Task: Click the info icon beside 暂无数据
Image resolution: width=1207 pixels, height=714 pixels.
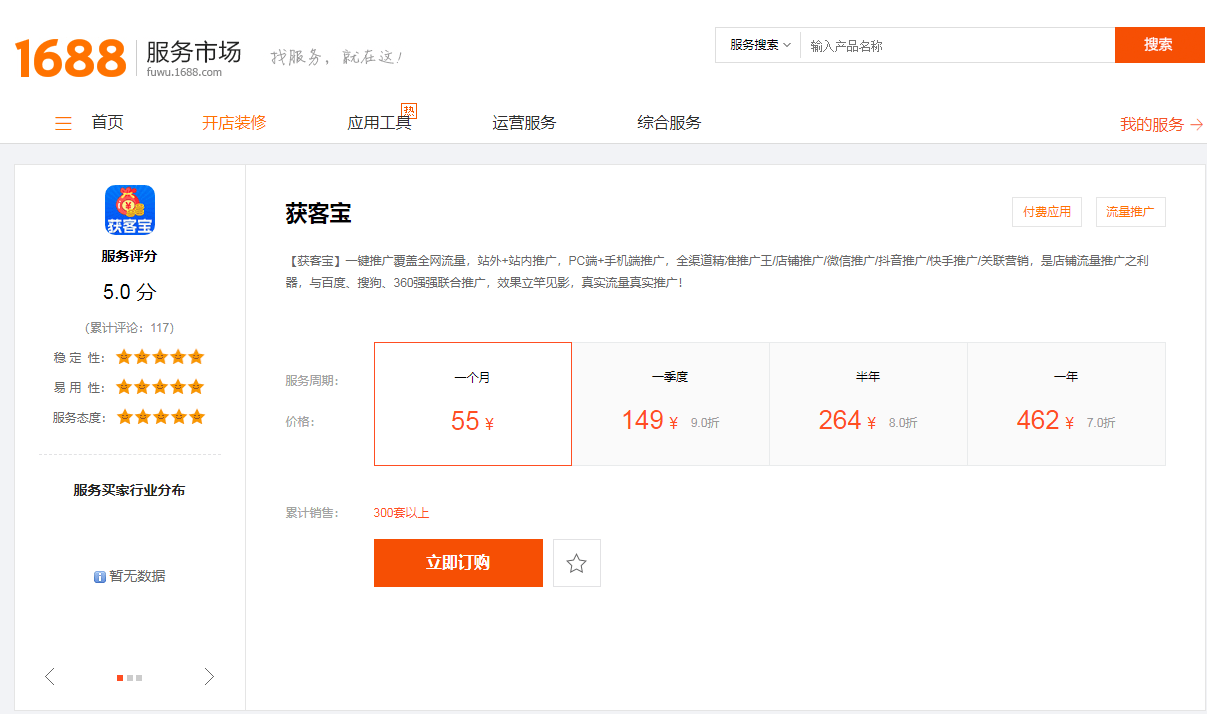Action: 100,577
